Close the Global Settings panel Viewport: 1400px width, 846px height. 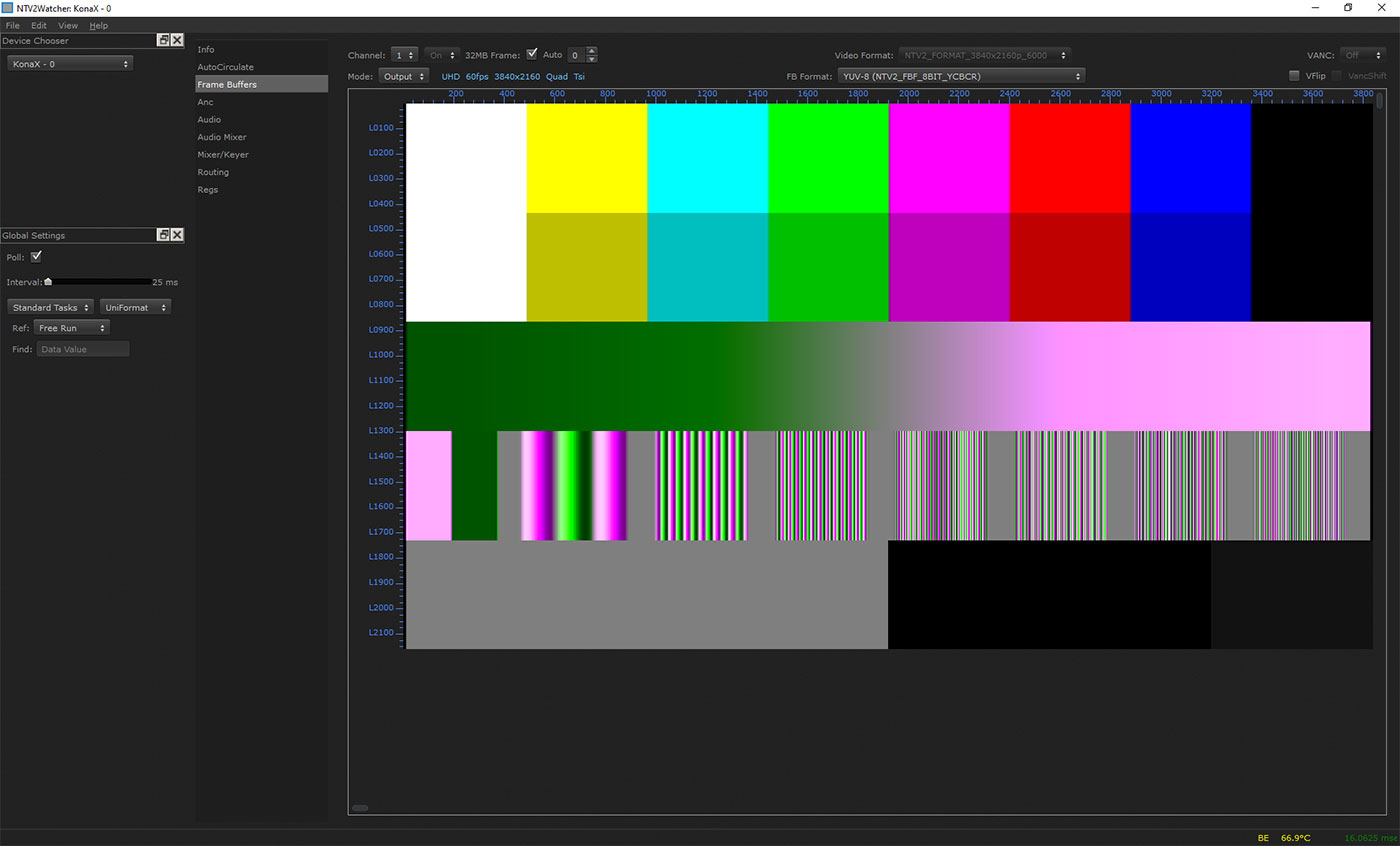177,235
